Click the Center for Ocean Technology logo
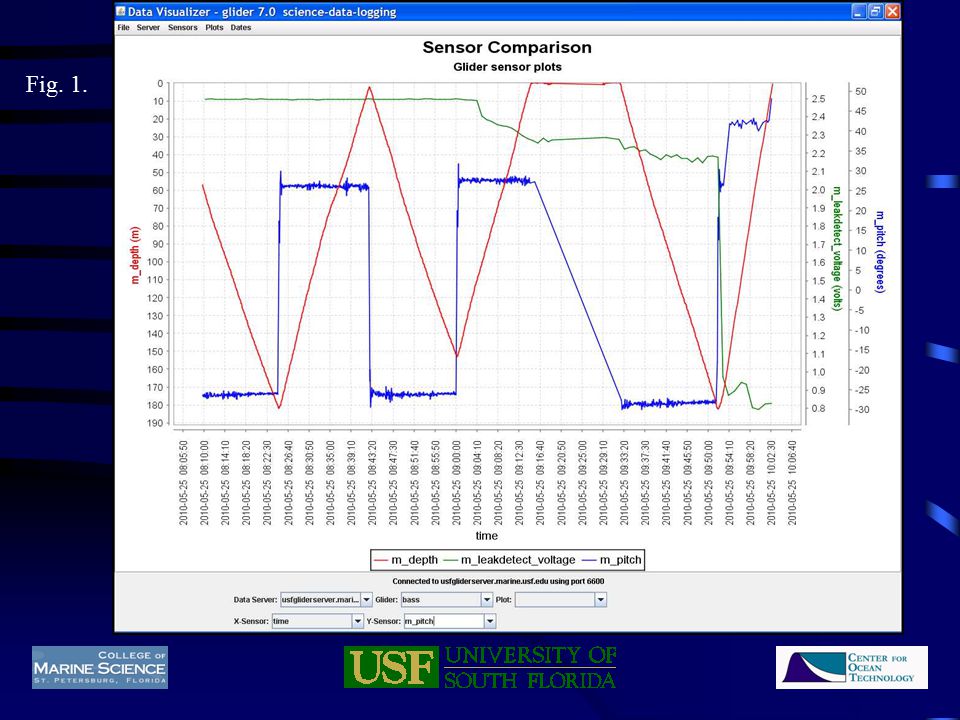The width and height of the screenshot is (960, 720). pos(852,667)
